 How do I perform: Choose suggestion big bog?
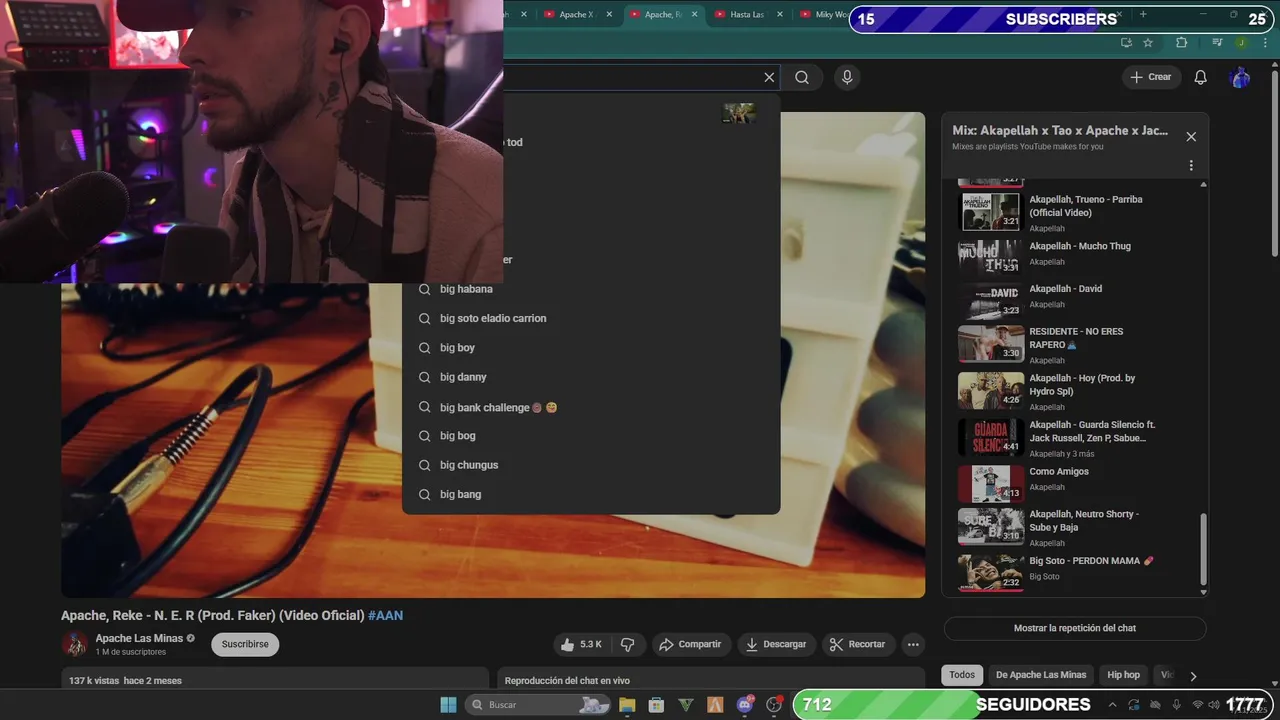pyautogui.click(x=591, y=436)
